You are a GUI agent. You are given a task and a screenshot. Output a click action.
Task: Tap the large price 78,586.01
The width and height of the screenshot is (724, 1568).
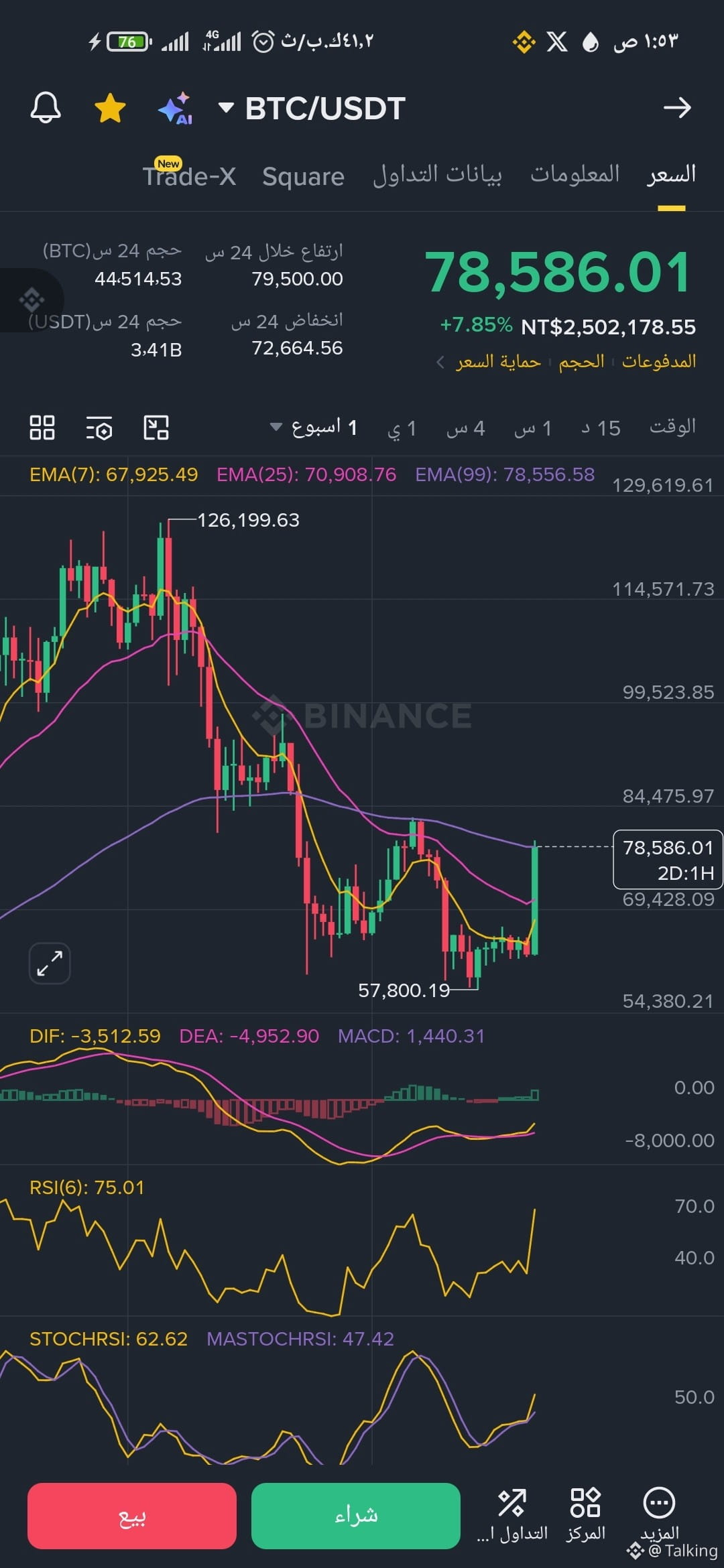pyautogui.click(x=558, y=272)
